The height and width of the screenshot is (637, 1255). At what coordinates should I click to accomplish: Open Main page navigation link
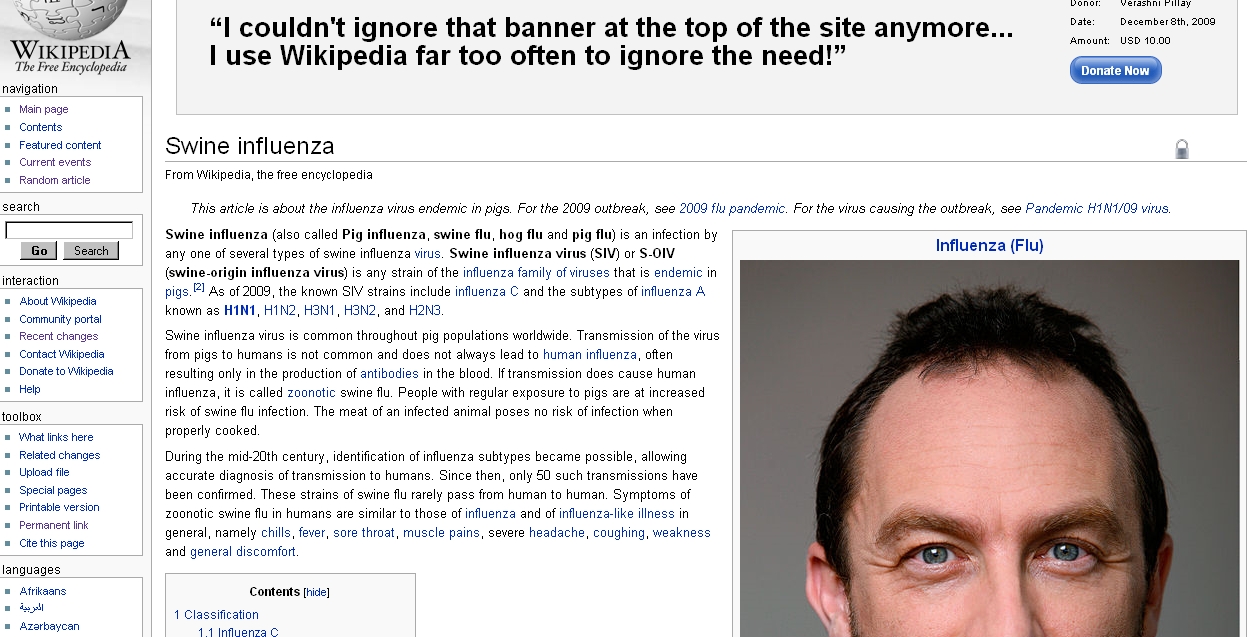tap(44, 109)
